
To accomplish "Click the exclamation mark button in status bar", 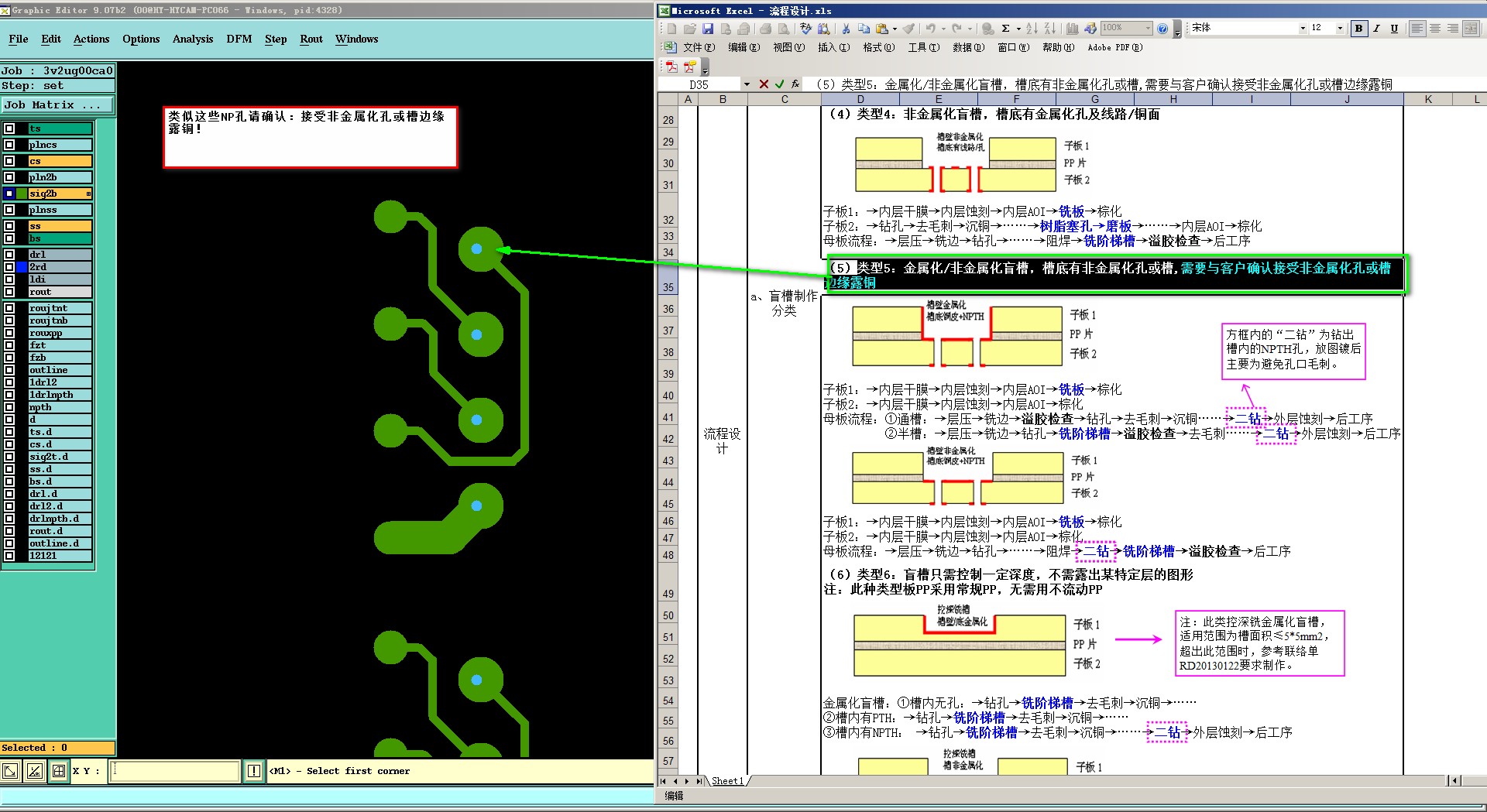I will [x=254, y=771].
